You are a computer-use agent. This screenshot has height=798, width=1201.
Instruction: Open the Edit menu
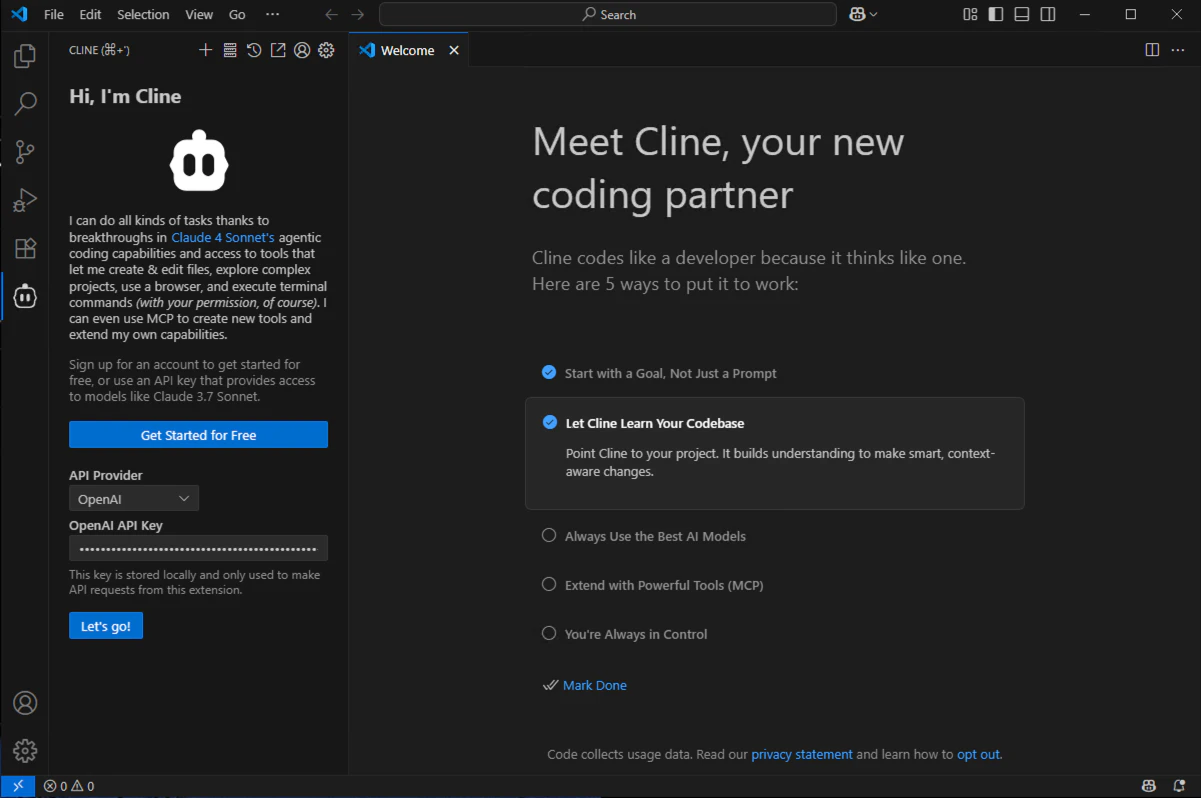coord(90,14)
